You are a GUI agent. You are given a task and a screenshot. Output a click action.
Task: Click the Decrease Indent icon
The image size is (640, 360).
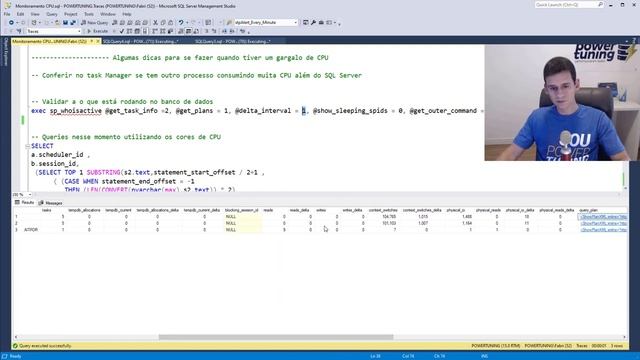pyautogui.click(x=224, y=31)
